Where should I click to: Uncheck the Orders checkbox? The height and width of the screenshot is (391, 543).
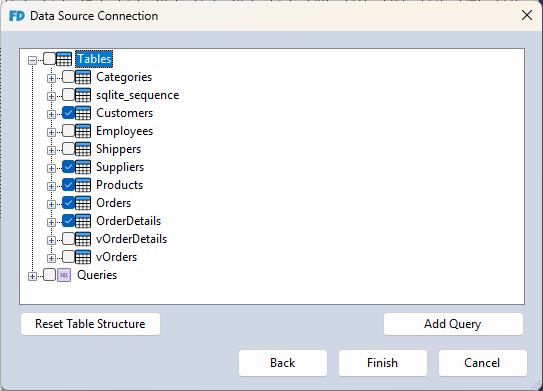[x=68, y=203]
